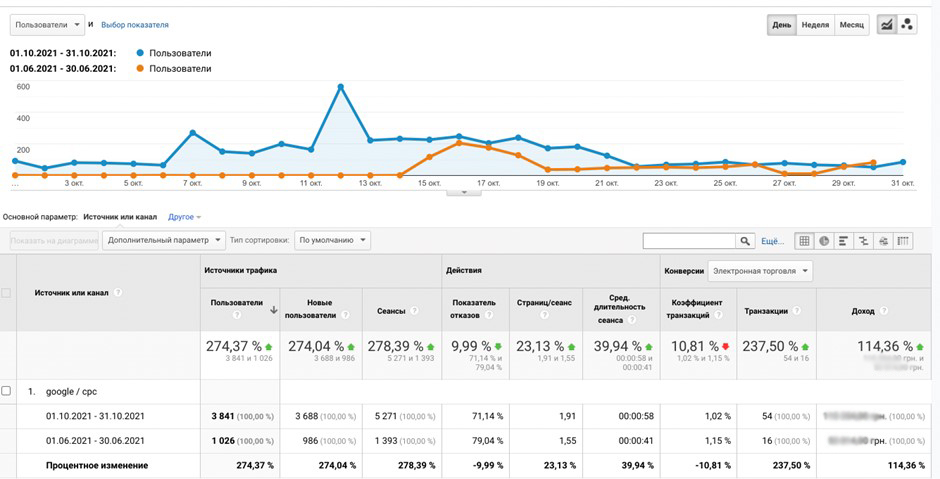Screen dimensions: 940x479
Task: Click the table search input field
Action: pos(689,241)
